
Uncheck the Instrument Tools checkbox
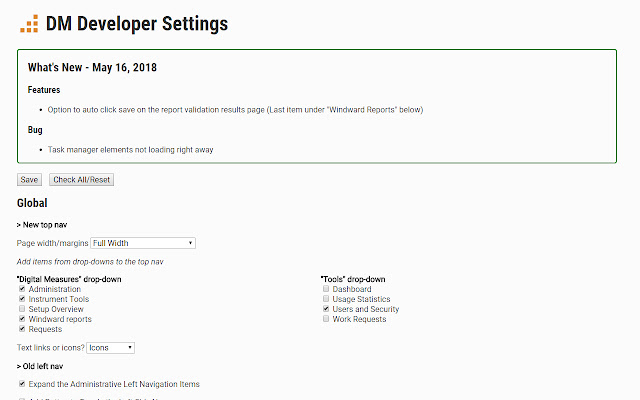click(22, 299)
